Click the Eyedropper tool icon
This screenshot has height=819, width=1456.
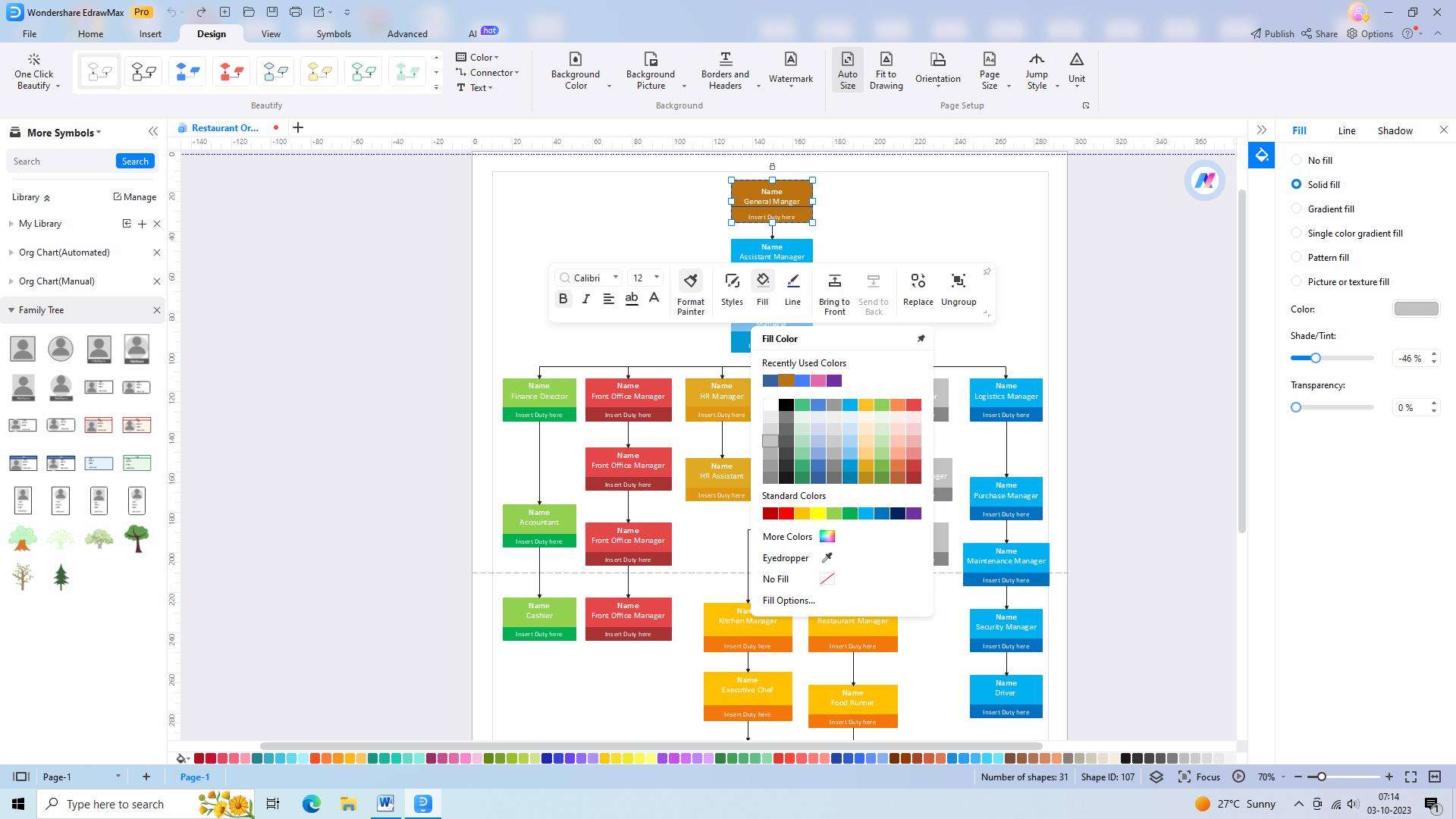(827, 557)
